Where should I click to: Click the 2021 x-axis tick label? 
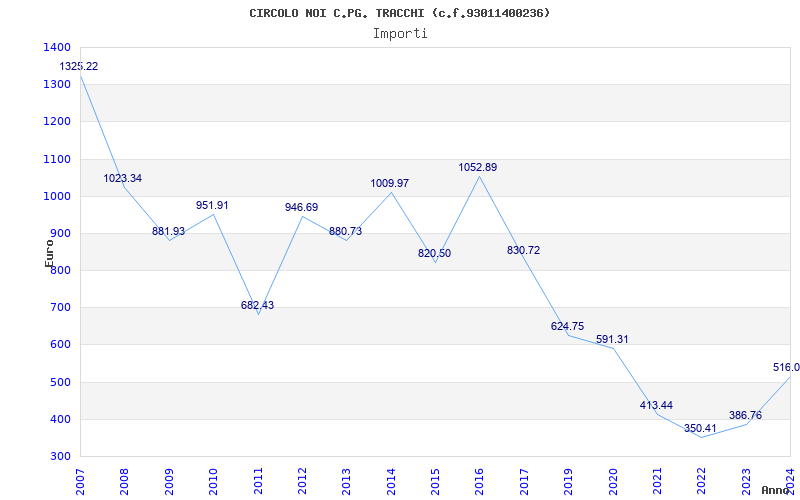point(657,482)
